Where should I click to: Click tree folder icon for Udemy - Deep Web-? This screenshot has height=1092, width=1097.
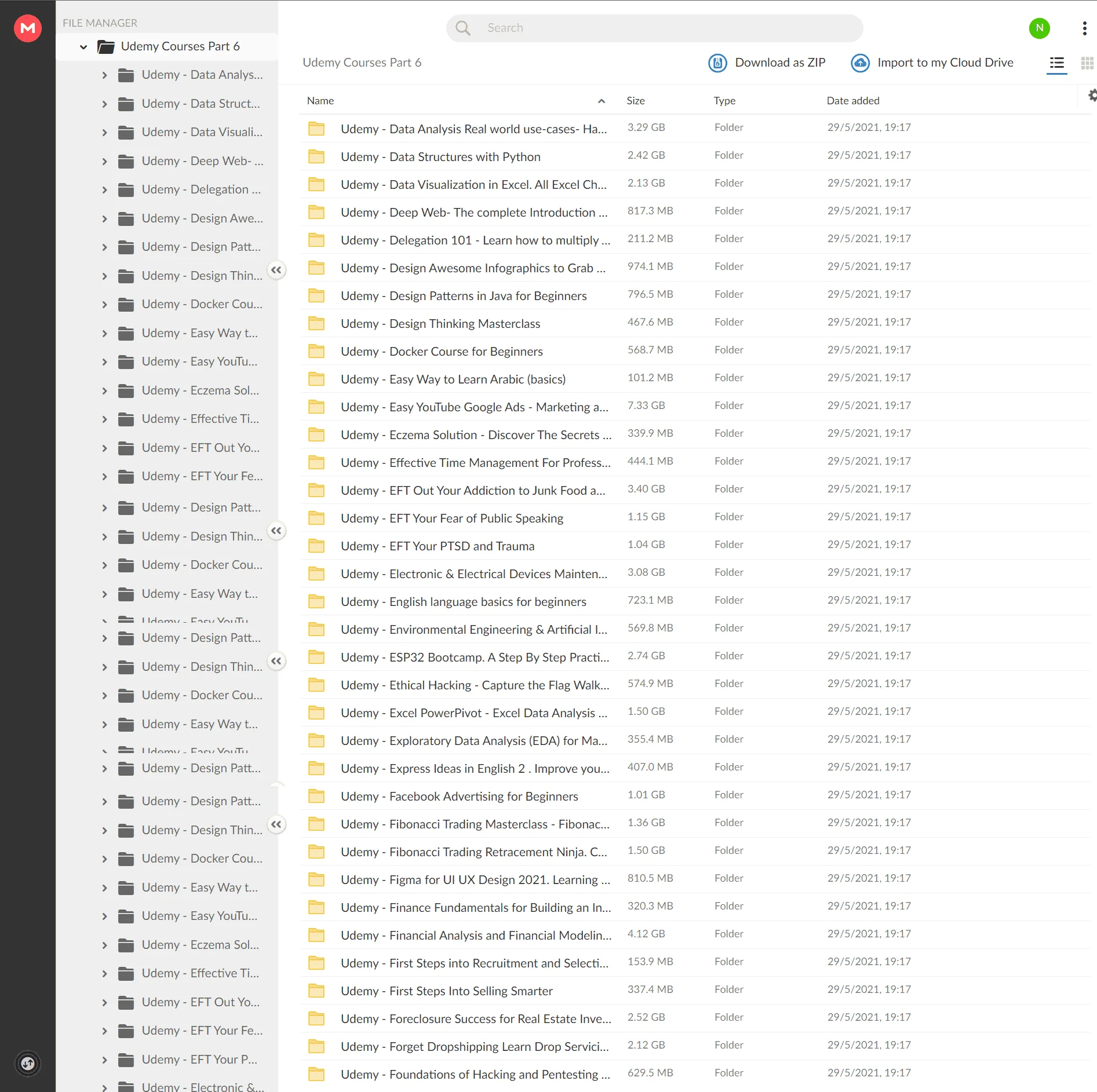[126, 161]
